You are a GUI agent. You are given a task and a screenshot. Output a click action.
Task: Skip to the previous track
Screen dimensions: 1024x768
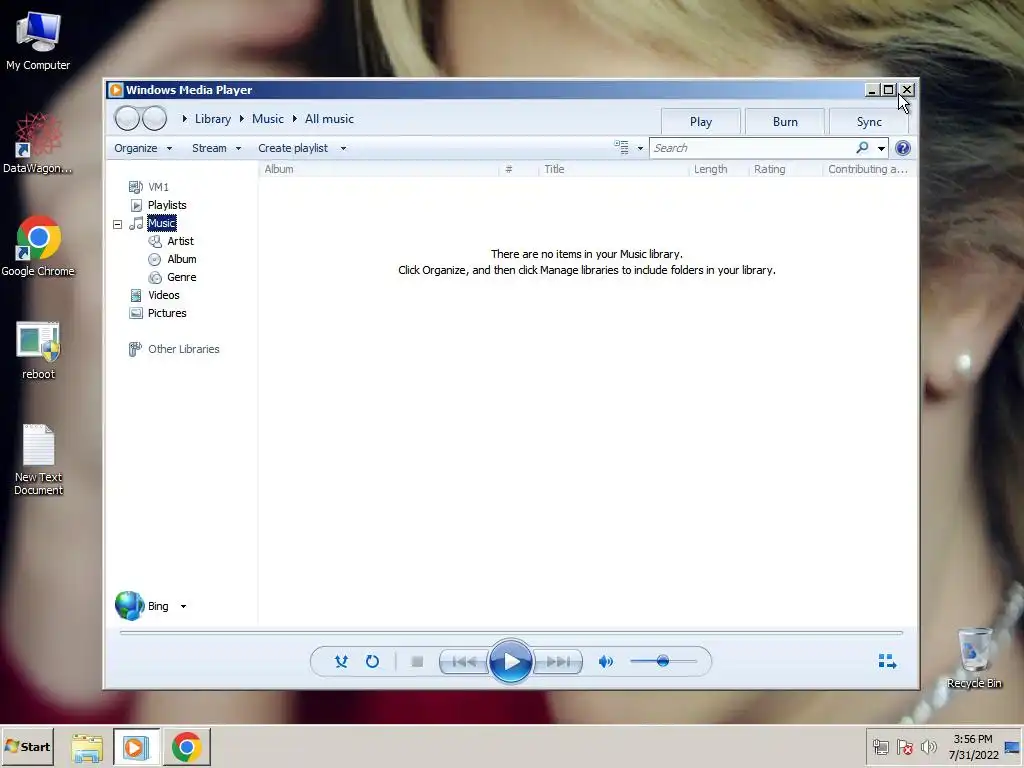(x=464, y=662)
